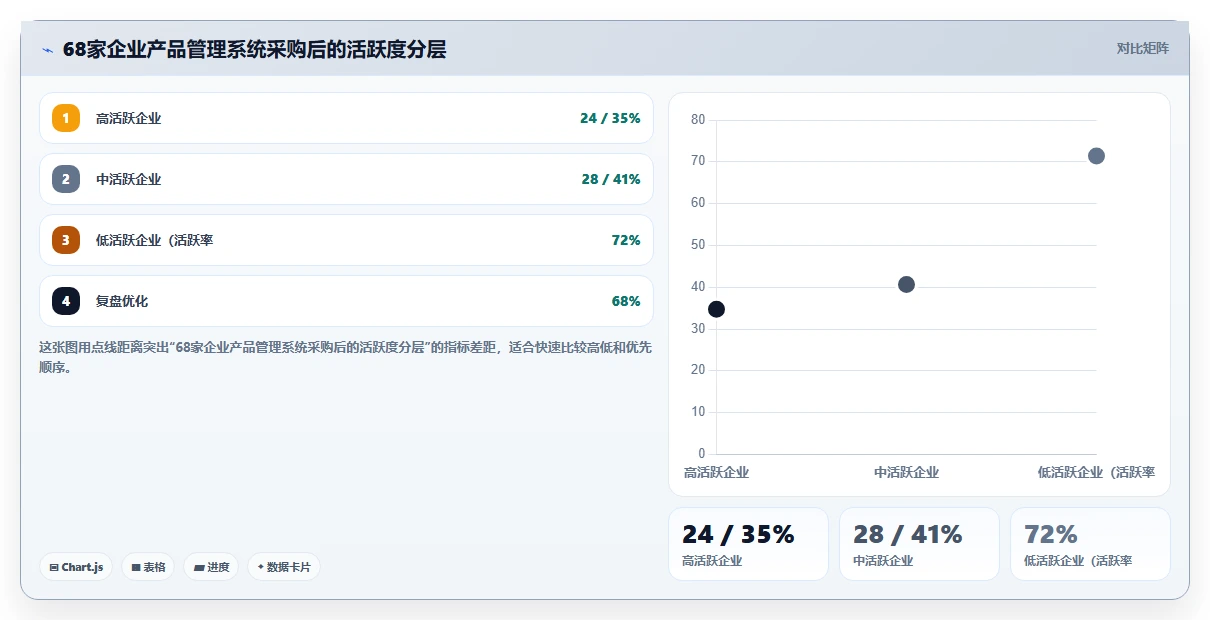1210x620 pixels.
Task: Click the blue lightning icon beside the title
Action: pos(47,50)
